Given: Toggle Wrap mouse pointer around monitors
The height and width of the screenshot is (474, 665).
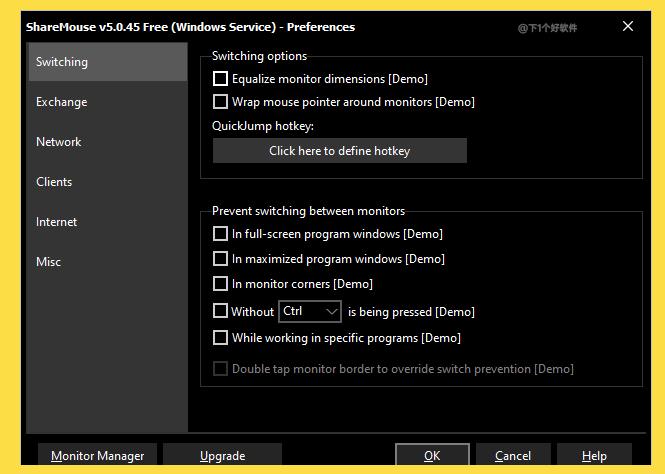Looking at the screenshot, I should point(220,102).
